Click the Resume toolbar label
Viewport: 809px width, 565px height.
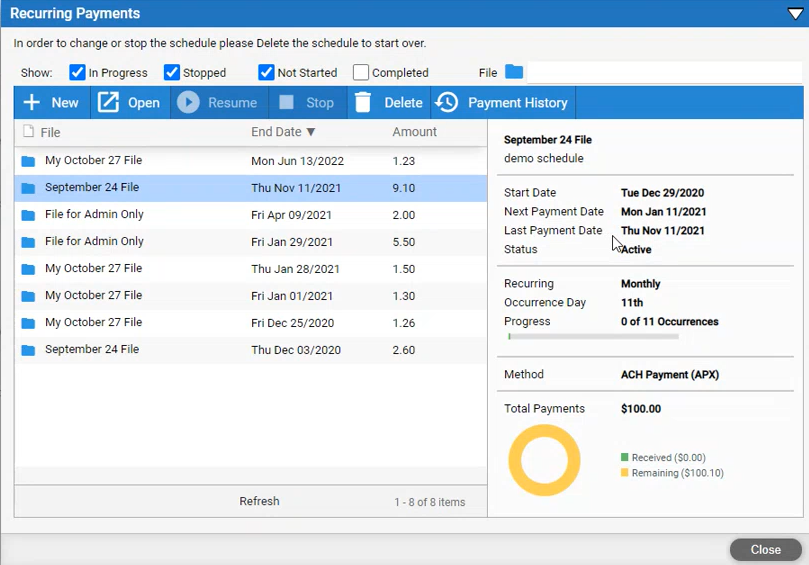[x=233, y=103]
